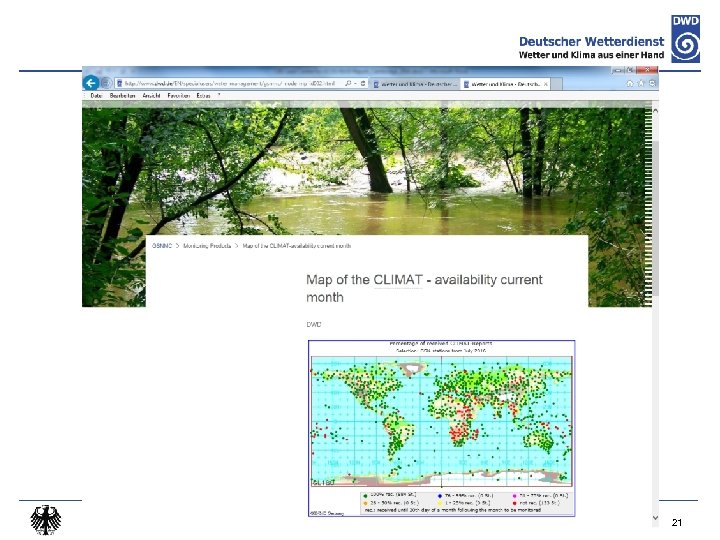The width and height of the screenshot is (720, 540).
Task: Click the browser back arrow button
Action: 91,83
